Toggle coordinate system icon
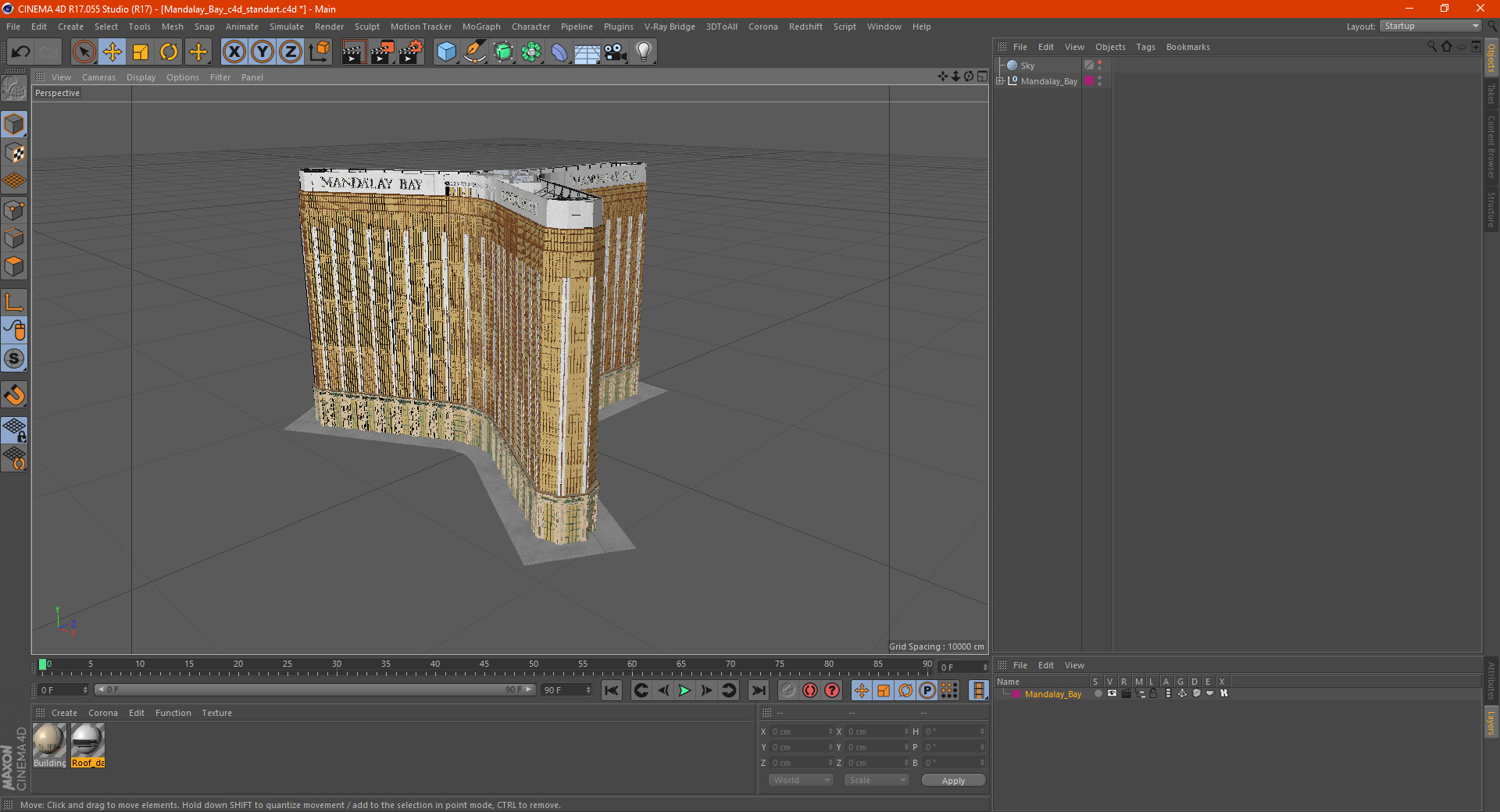This screenshot has width=1500, height=812. pos(320,52)
